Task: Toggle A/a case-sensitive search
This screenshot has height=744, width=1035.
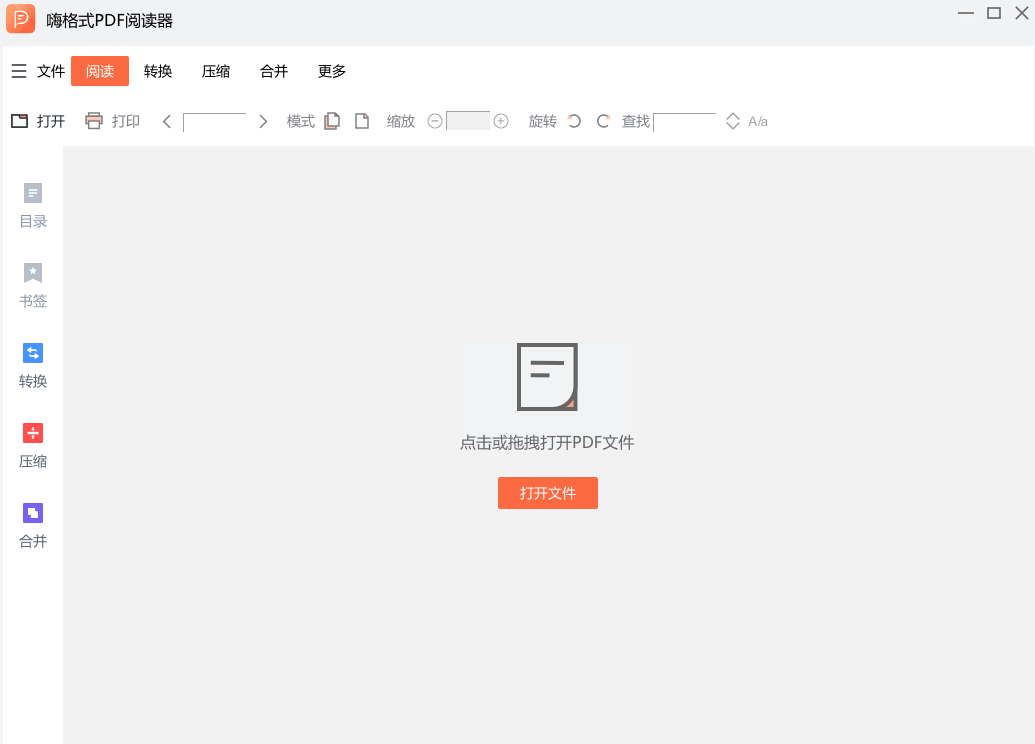Action: coord(758,122)
